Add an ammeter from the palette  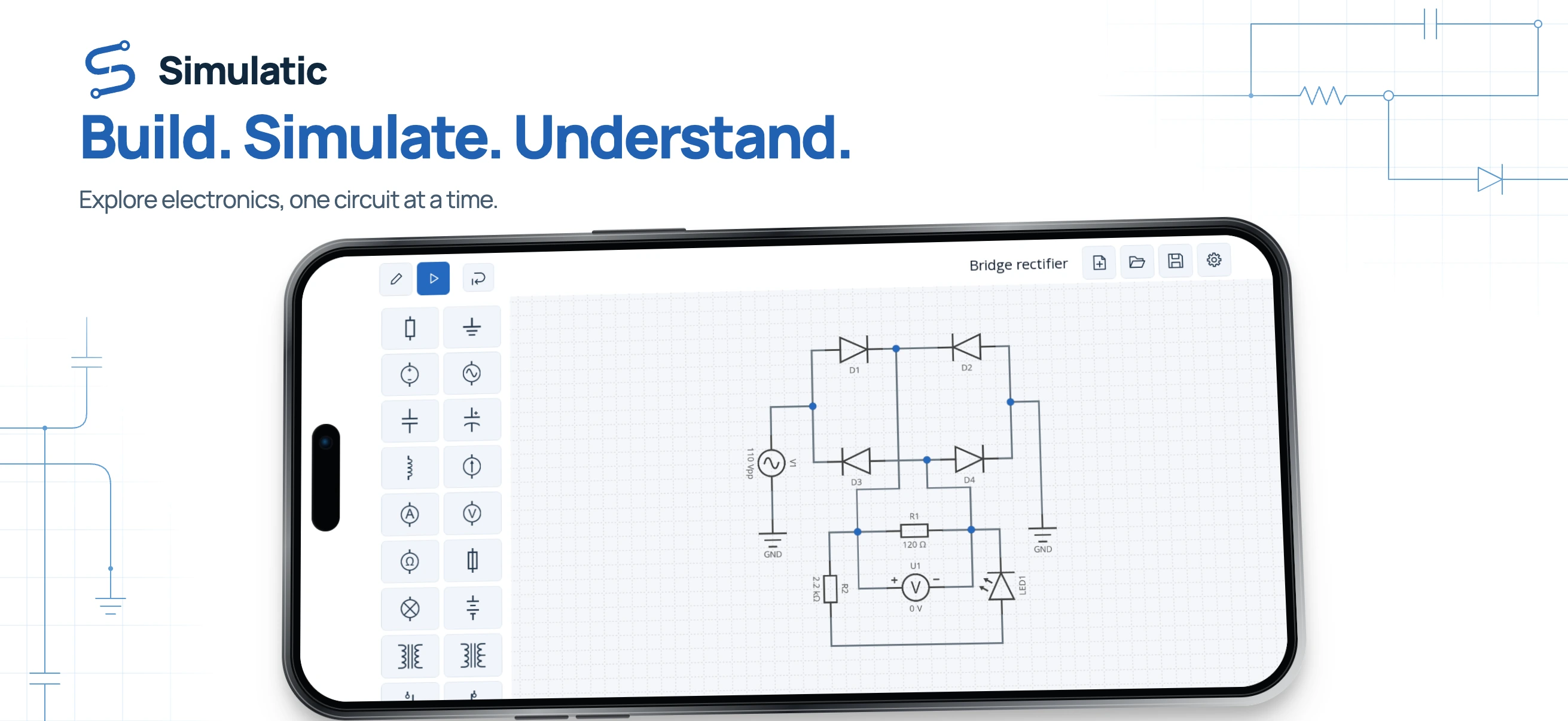(410, 515)
